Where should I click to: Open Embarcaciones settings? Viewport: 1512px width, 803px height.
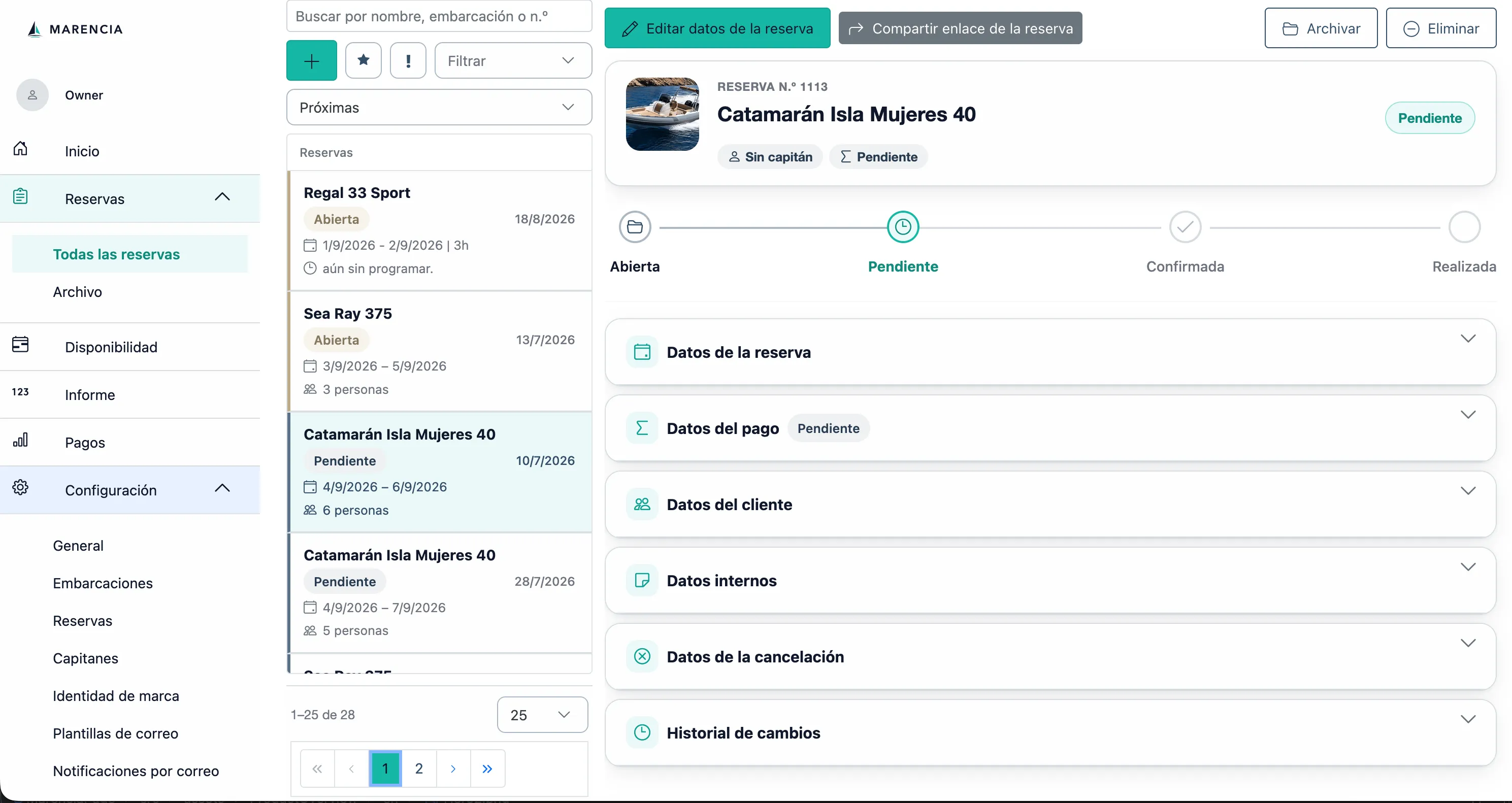[103, 583]
